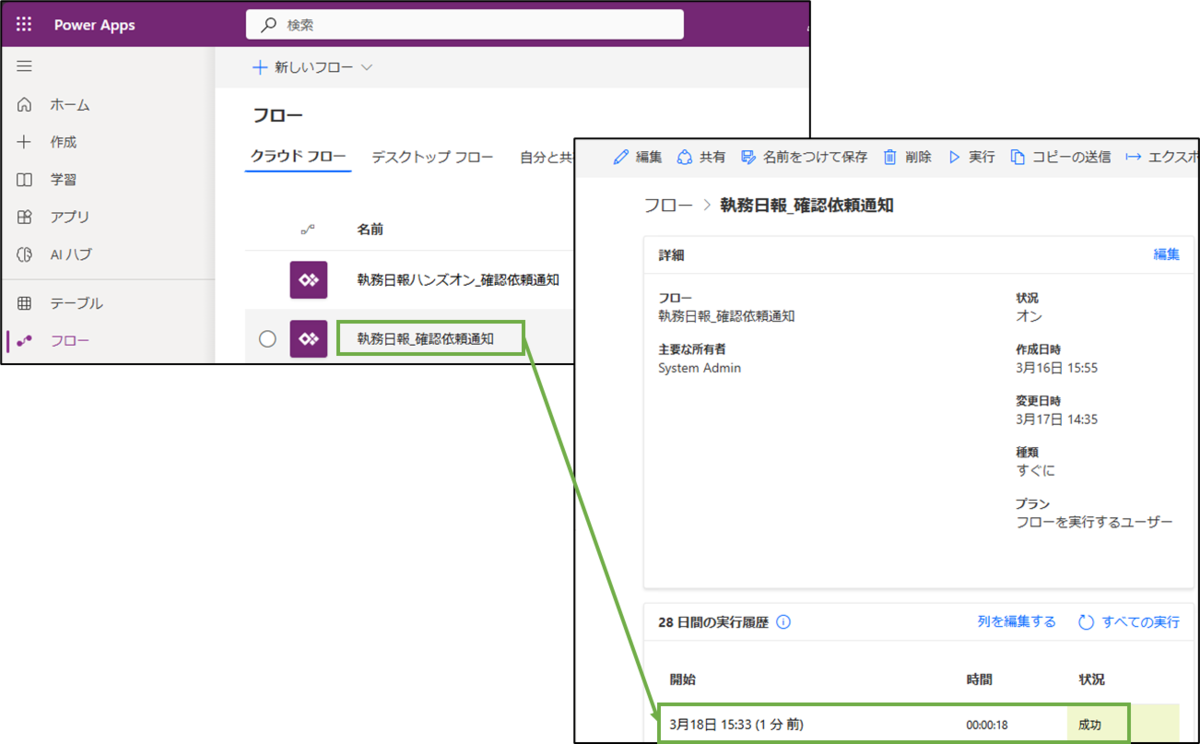Click the テーブル grid icon in sidebar
Screen dimensions: 1200x744
tap(25, 303)
